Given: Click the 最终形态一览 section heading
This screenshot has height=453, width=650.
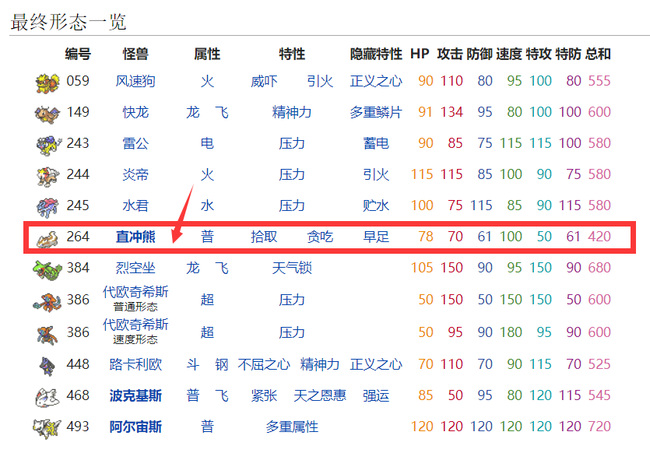Looking at the screenshot, I should (x=68, y=22).
